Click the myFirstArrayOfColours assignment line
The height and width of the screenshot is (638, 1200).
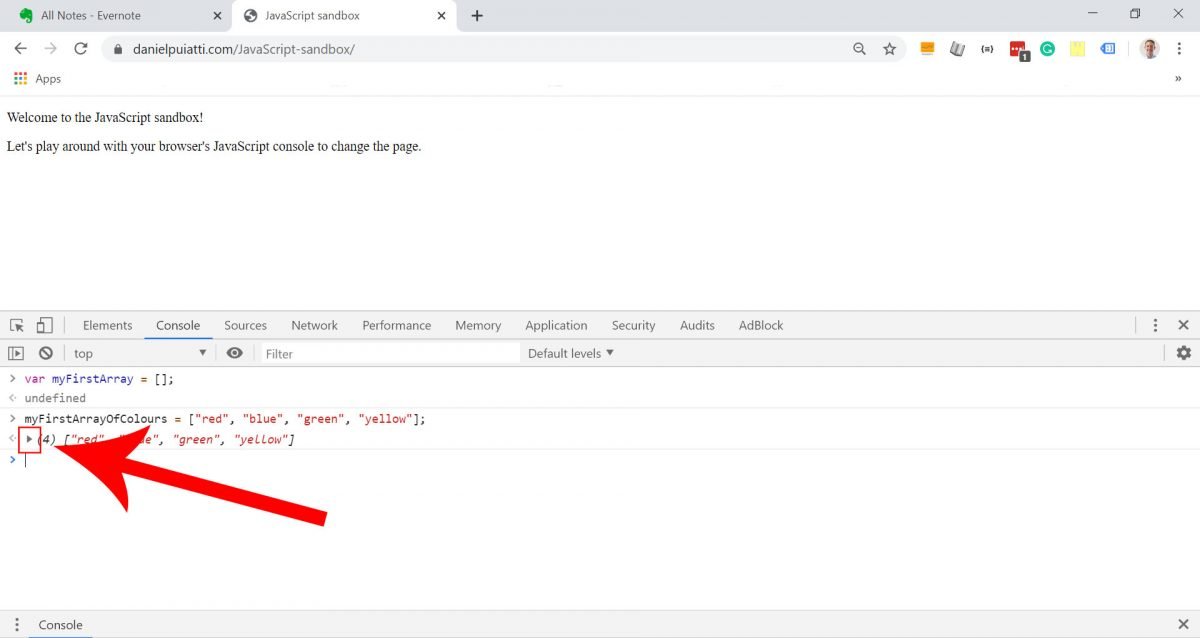(x=225, y=419)
